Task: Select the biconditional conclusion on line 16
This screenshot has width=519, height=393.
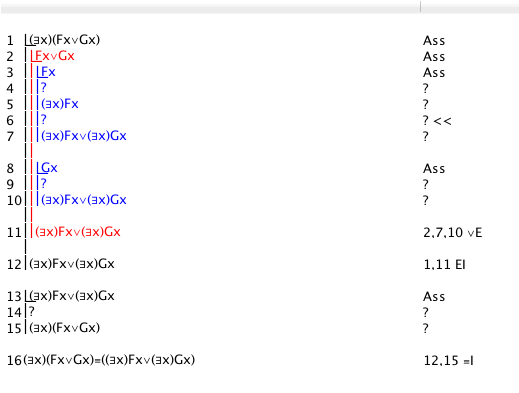Action: tap(109, 360)
